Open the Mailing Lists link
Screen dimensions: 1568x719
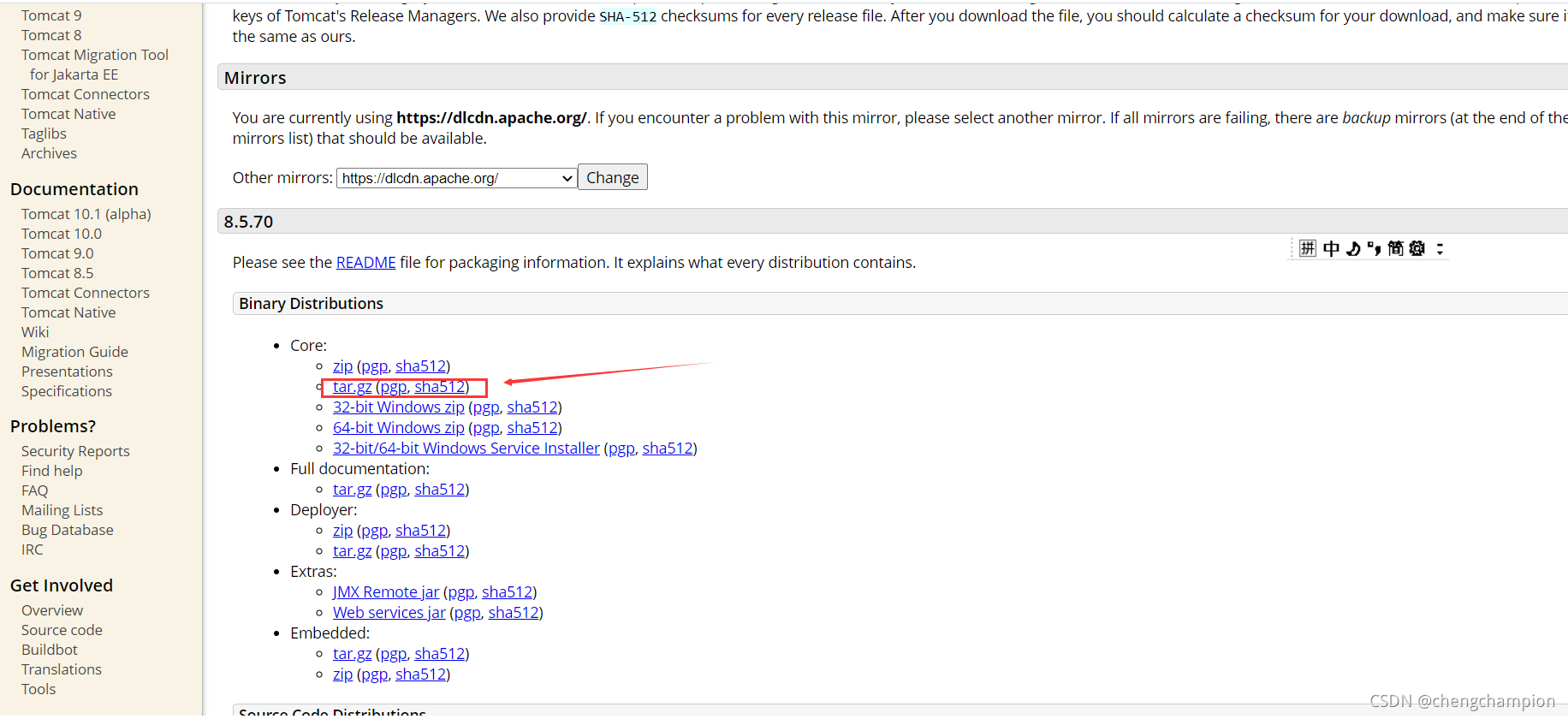point(62,510)
